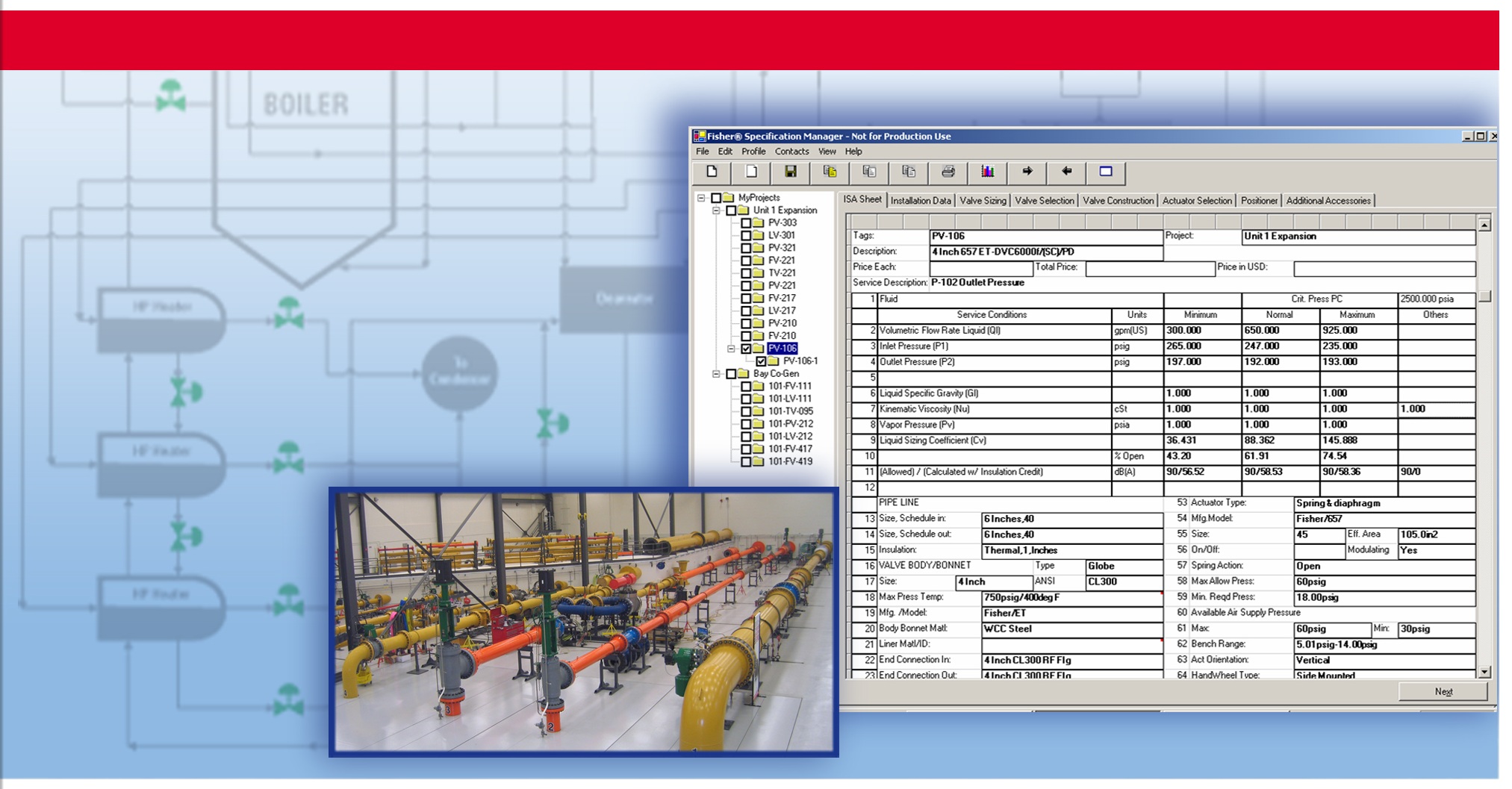The image size is (1512, 789).
Task: Select the Actuator Selection tab
Action: click(x=1196, y=201)
